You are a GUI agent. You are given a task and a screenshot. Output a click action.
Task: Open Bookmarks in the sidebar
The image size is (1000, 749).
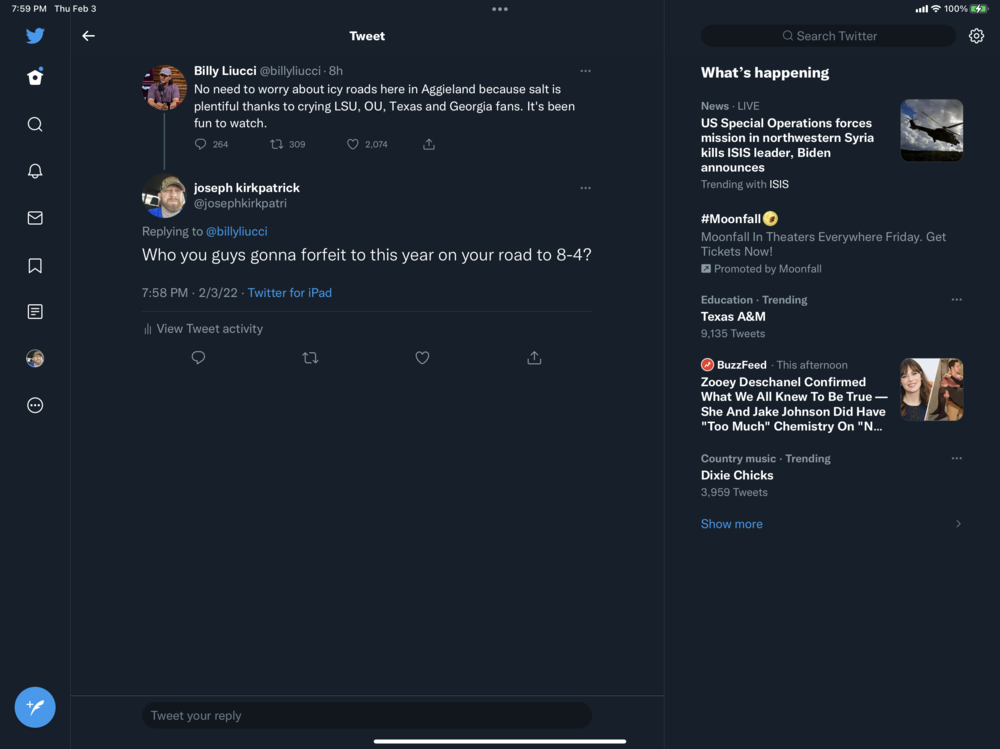35,265
